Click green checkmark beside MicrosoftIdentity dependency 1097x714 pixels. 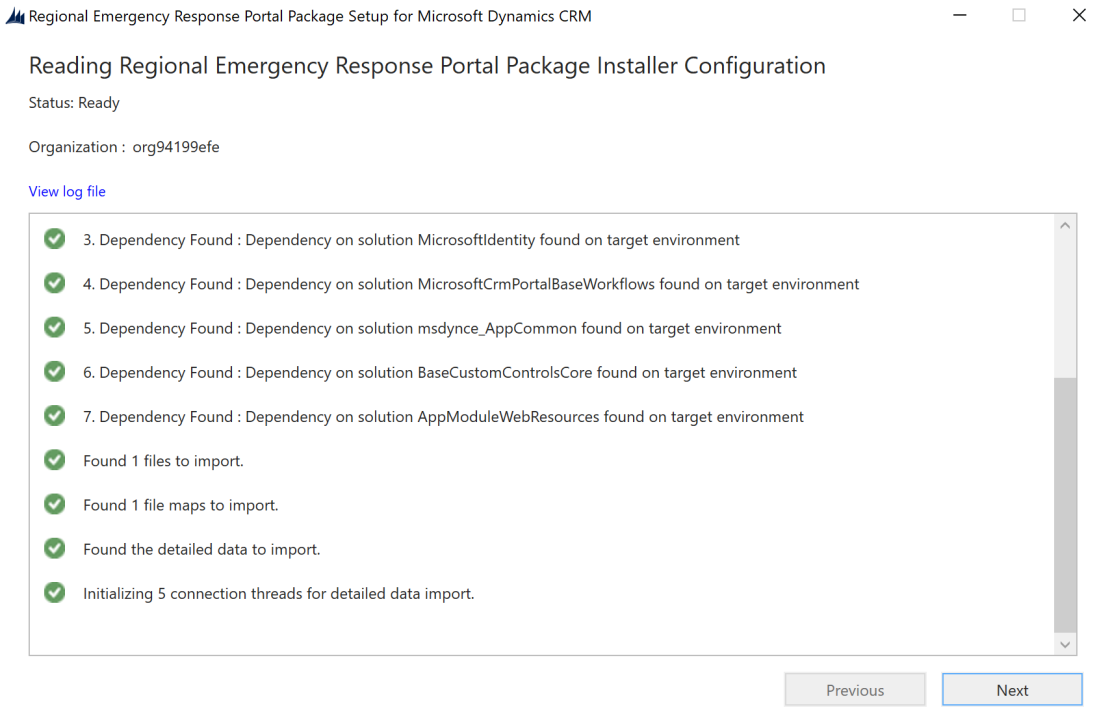(55, 239)
